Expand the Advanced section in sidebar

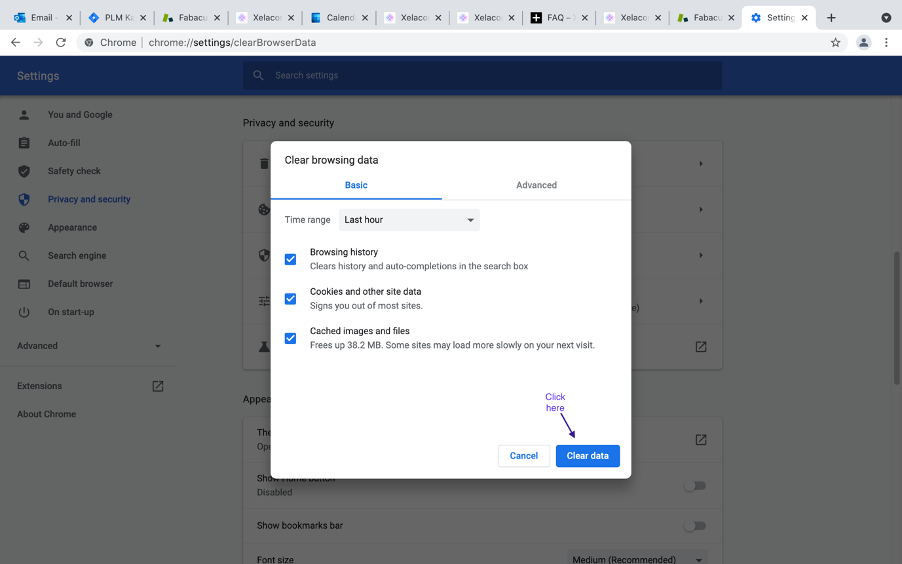tap(89, 346)
